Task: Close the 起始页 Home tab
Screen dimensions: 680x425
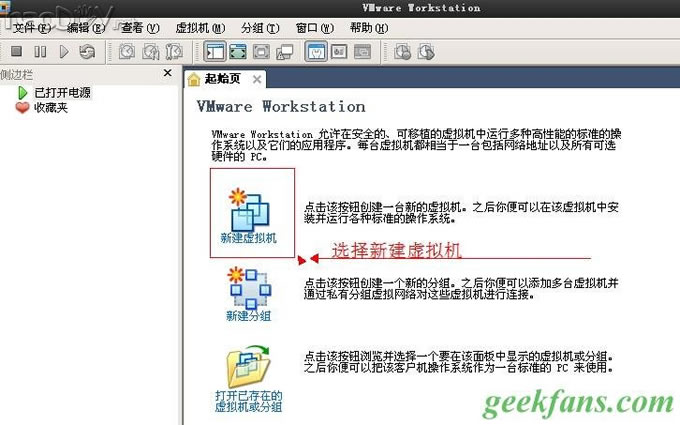Action: (x=257, y=79)
